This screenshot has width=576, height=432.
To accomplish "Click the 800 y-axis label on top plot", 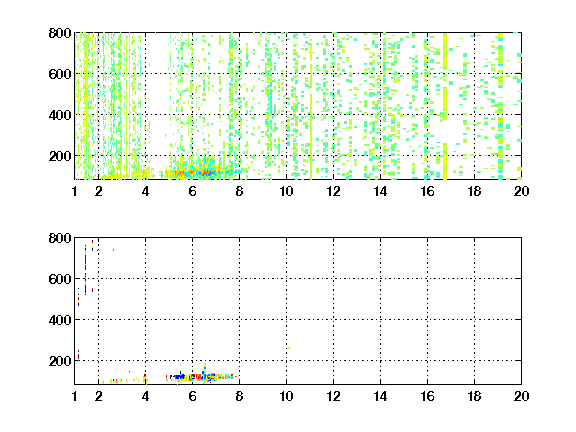I will (60, 33).
